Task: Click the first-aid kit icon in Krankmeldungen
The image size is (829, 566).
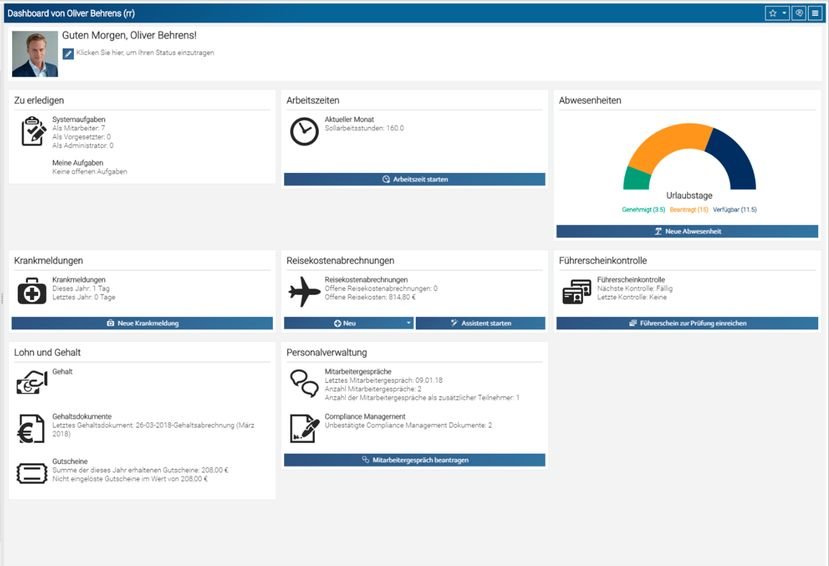Action: [x=32, y=291]
